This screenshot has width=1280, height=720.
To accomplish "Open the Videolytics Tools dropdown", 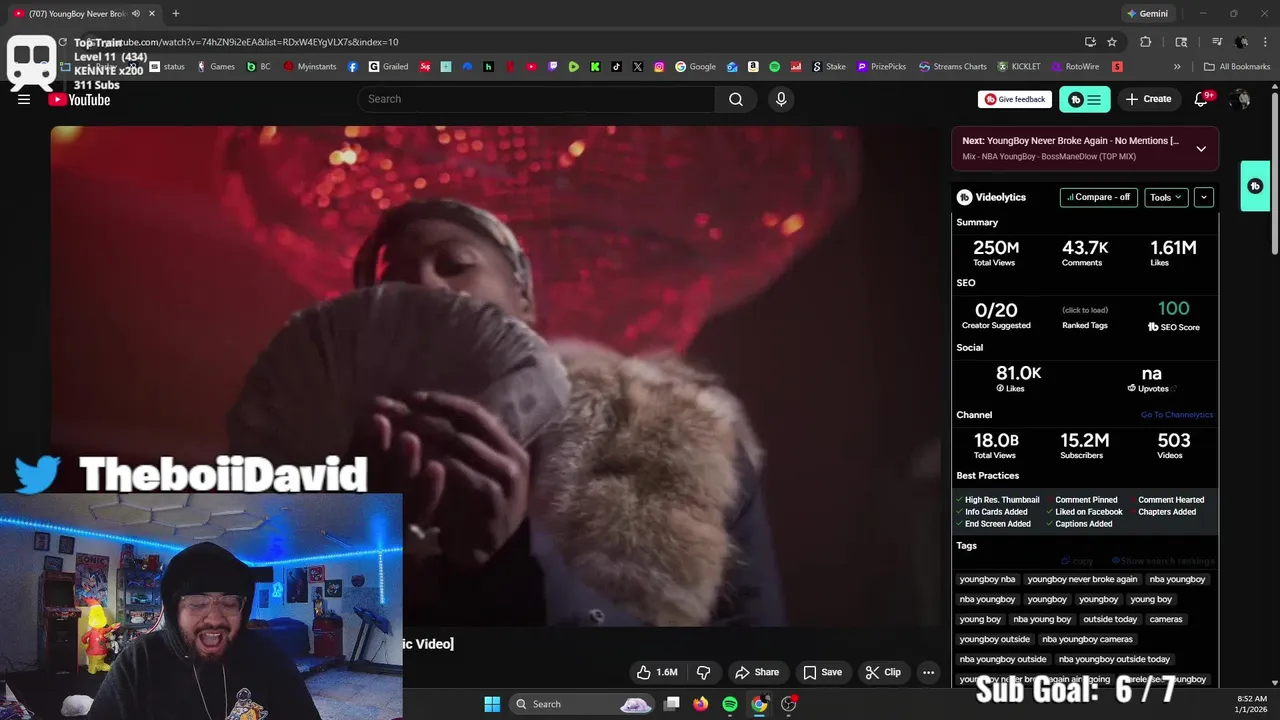I will [1166, 197].
